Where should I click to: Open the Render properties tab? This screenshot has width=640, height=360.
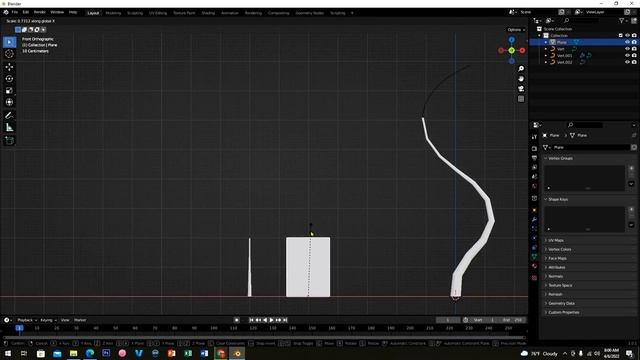(534, 149)
